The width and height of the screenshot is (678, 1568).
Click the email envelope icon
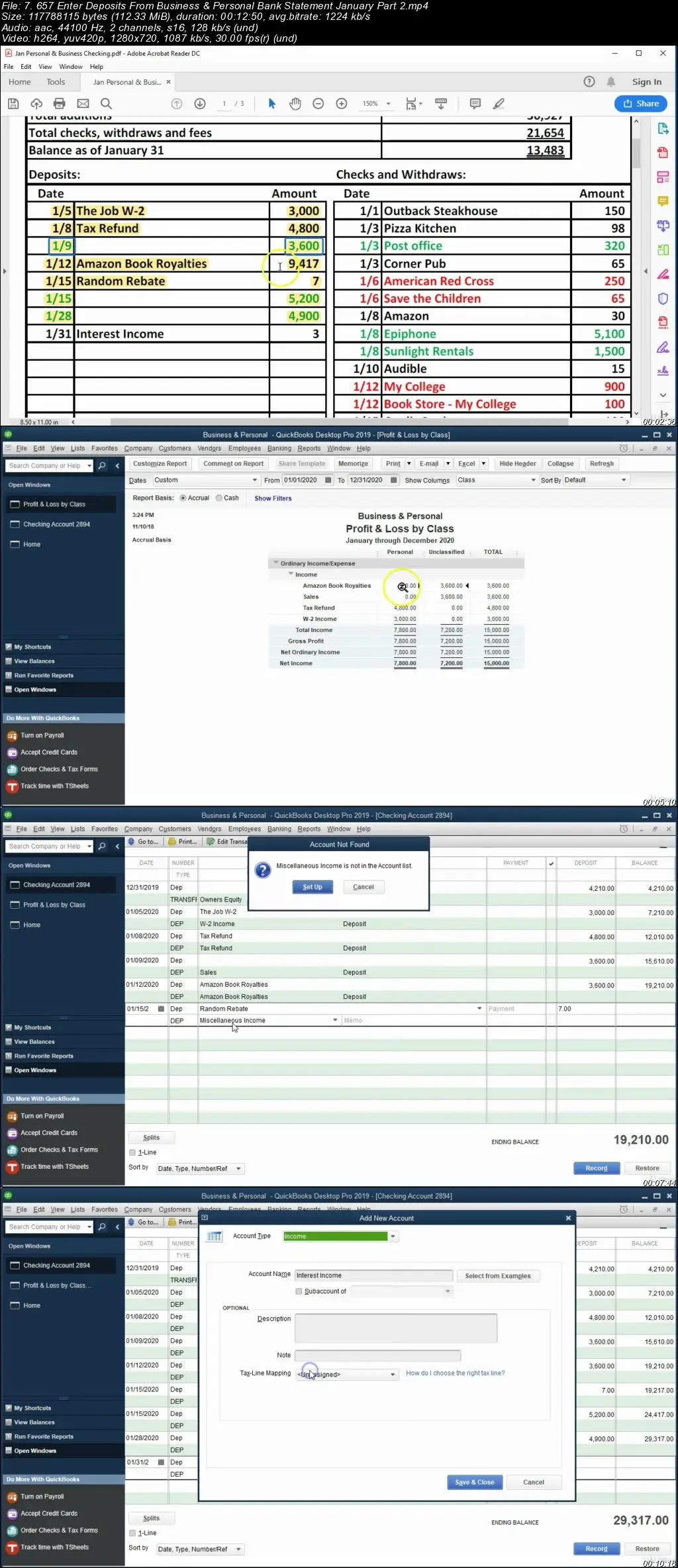(83, 103)
